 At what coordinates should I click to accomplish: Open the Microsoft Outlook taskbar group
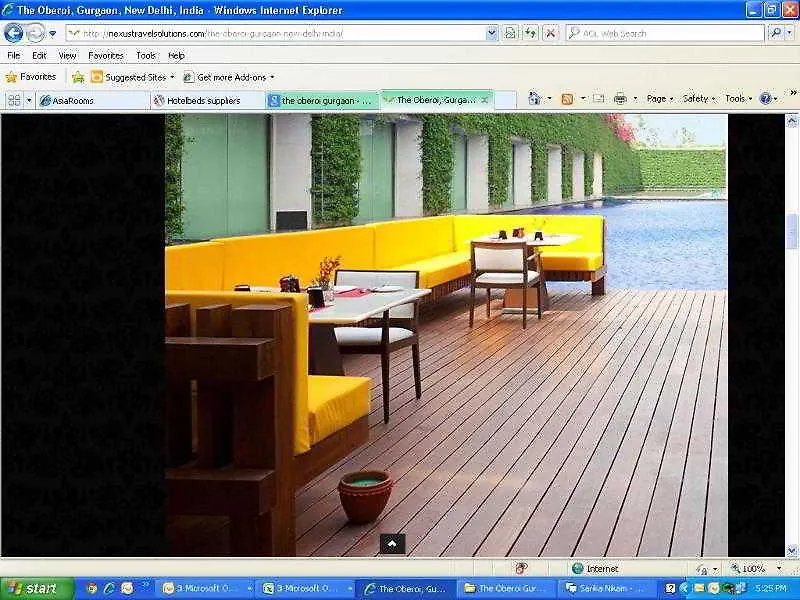coord(204,589)
